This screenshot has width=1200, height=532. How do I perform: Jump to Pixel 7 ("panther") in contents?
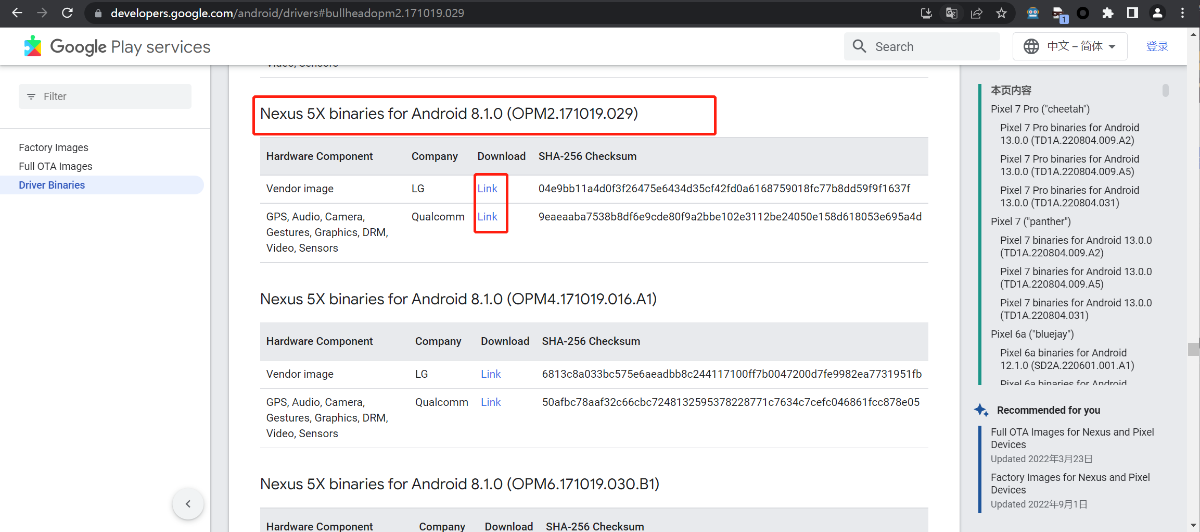tap(1031, 221)
